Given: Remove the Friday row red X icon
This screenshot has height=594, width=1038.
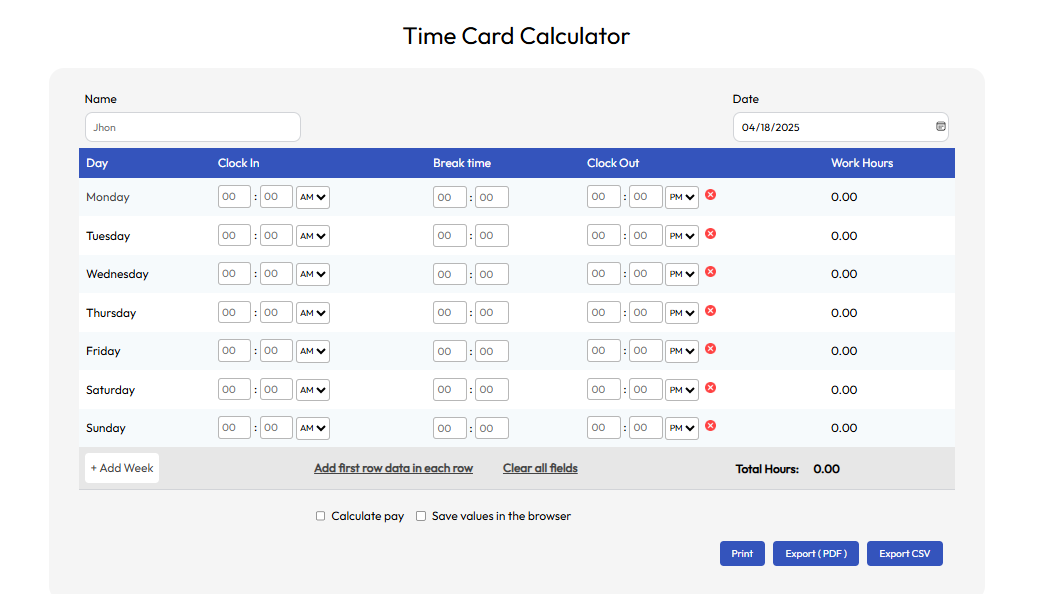Looking at the screenshot, I should [x=710, y=349].
